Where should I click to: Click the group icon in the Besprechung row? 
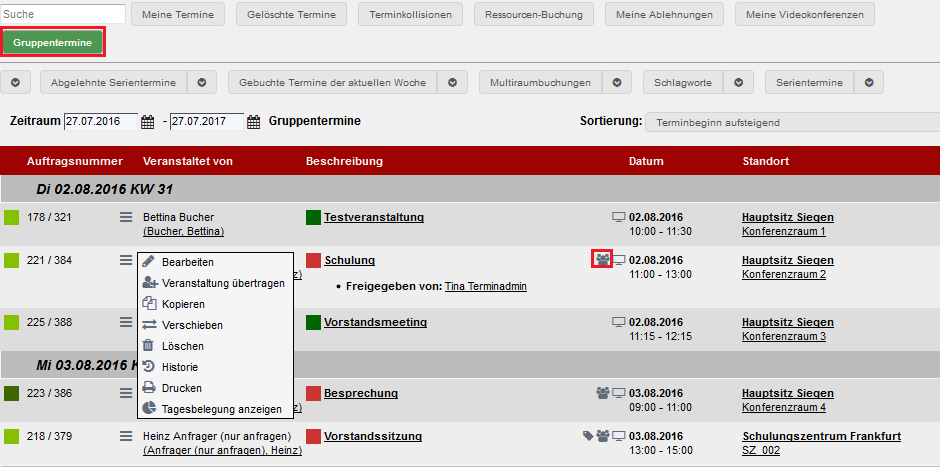(x=602, y=393)
